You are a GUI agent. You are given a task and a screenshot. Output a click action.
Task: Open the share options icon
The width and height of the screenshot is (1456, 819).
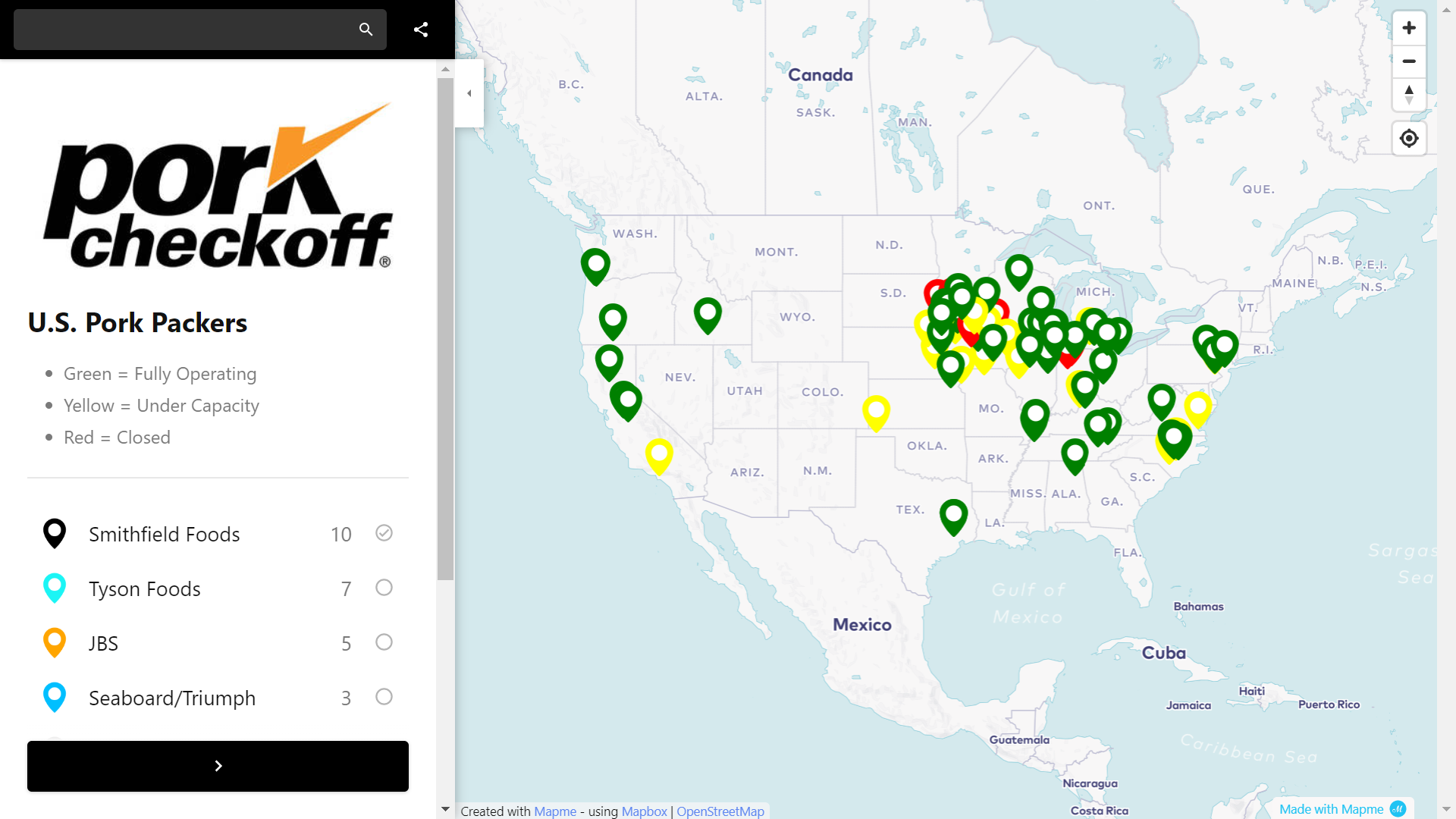[x=421, y=29]
